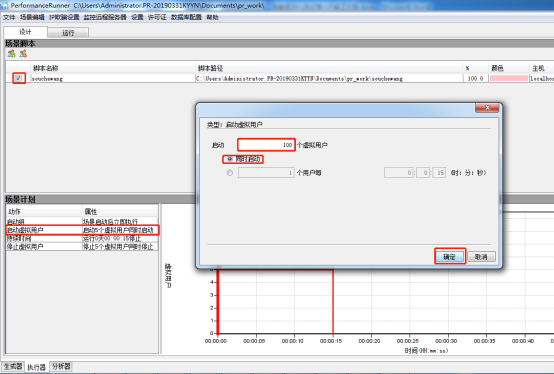Select the 同时启动 radio button

(x=230, y=159)
